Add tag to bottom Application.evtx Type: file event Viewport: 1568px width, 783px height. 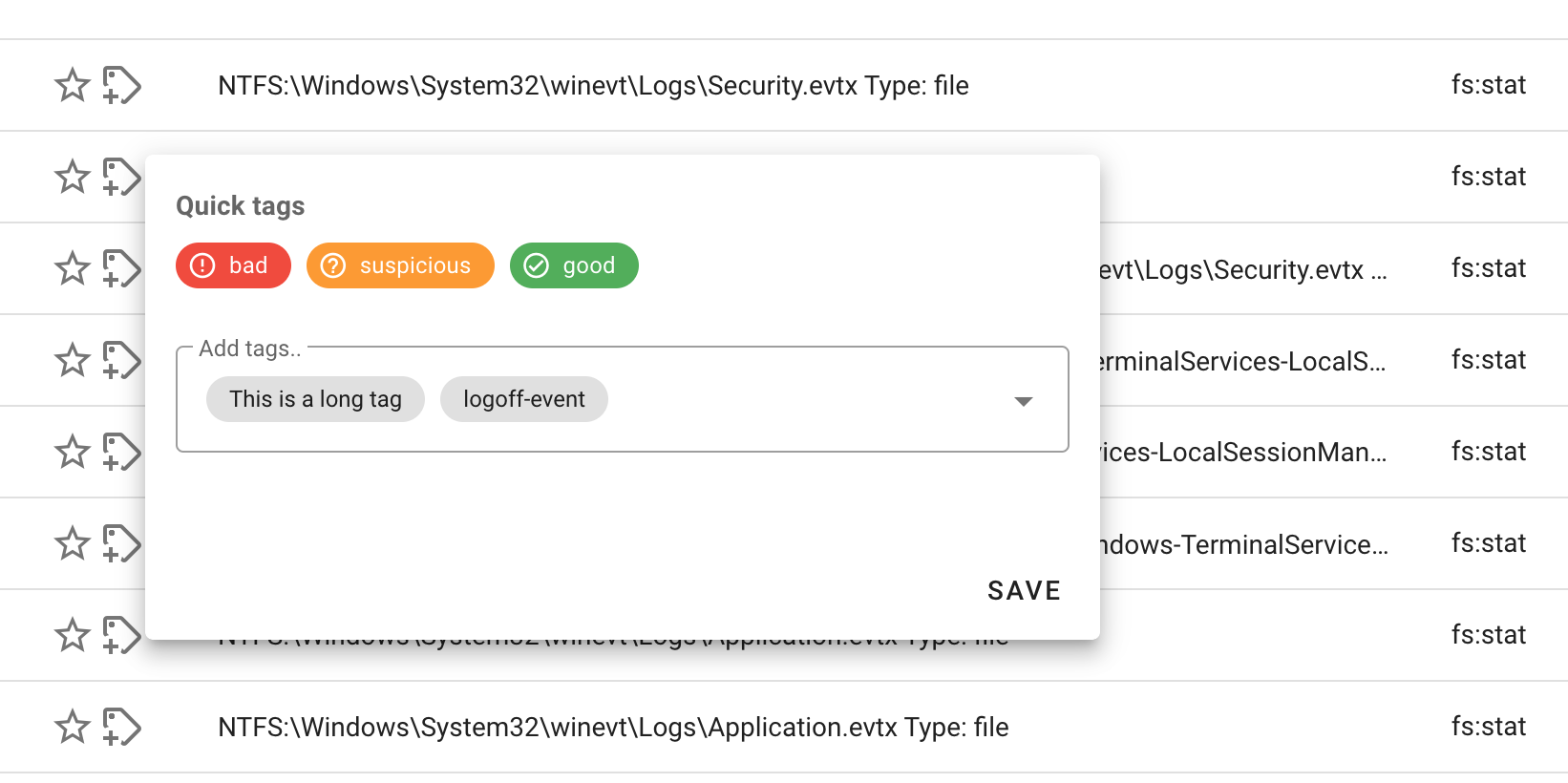[x=122, y=727]
